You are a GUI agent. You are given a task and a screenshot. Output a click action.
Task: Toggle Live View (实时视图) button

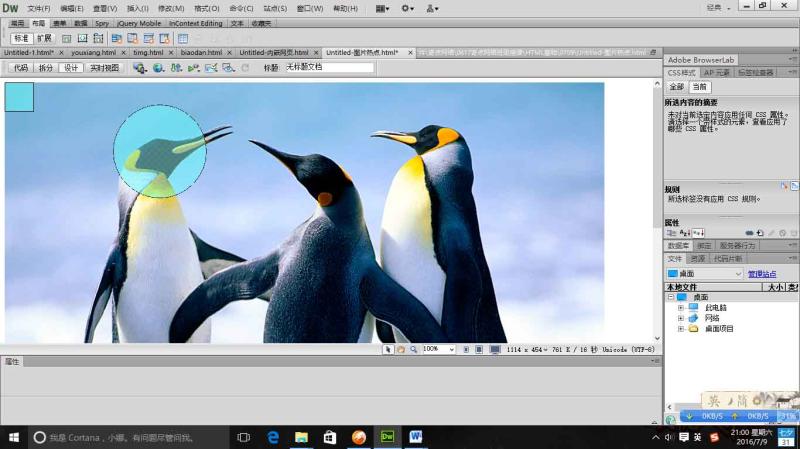point(103,68)
